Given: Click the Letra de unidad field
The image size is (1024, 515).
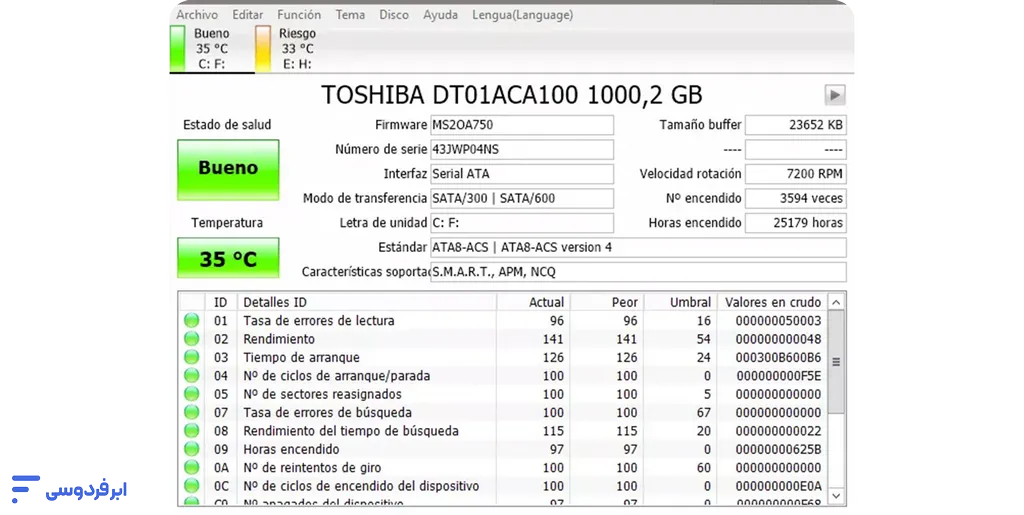Looking at the screenshot, I should 522,223.
